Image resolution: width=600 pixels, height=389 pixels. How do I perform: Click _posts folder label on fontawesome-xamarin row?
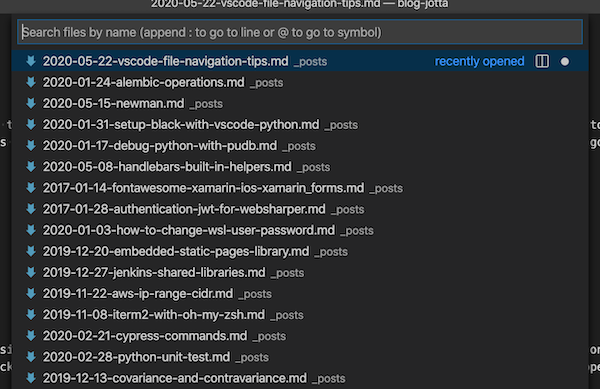coord(386,189)
